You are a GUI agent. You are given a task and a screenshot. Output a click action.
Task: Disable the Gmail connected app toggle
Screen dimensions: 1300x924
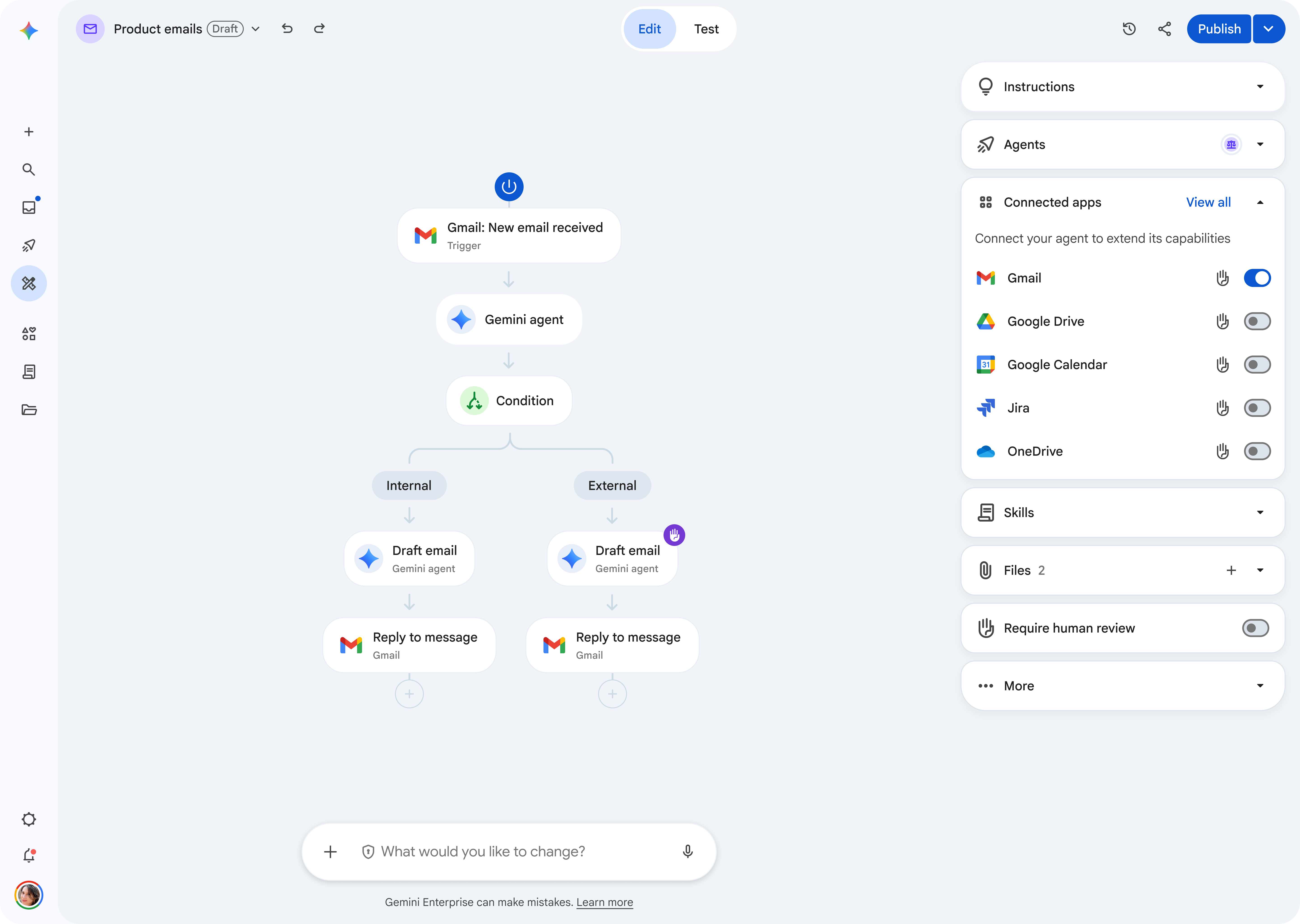[1257, 278]
